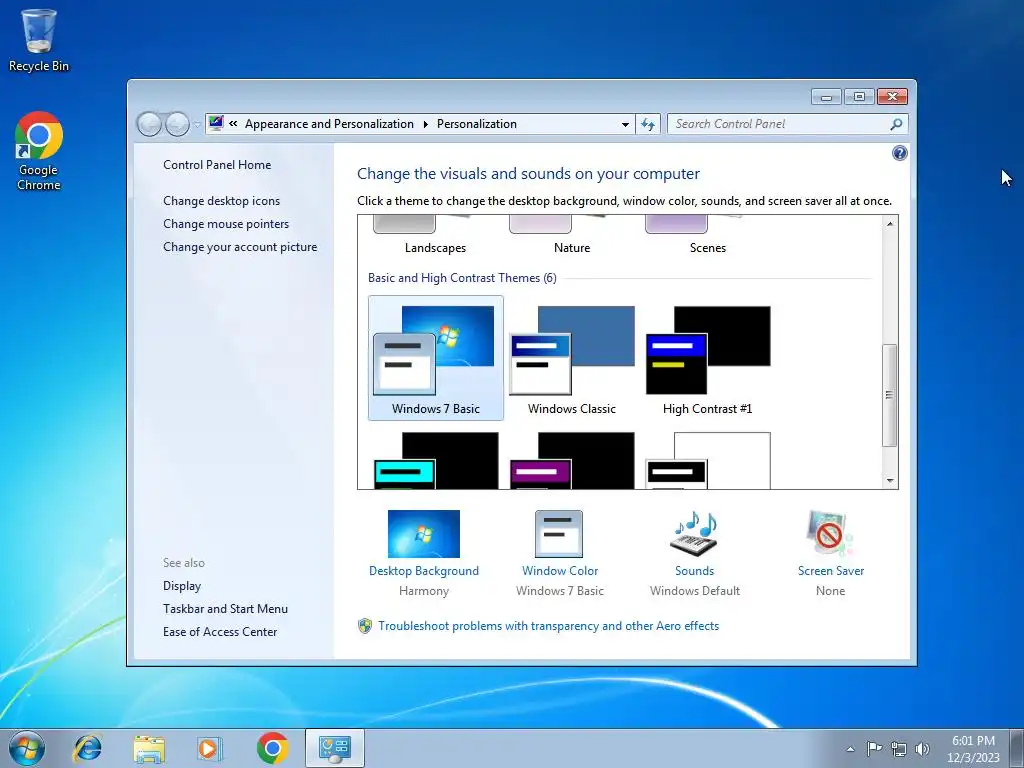The width and height of the screenshot is (1024, 768).
Task: Click the theme list scroll down arrow
Action: point(889,481)
